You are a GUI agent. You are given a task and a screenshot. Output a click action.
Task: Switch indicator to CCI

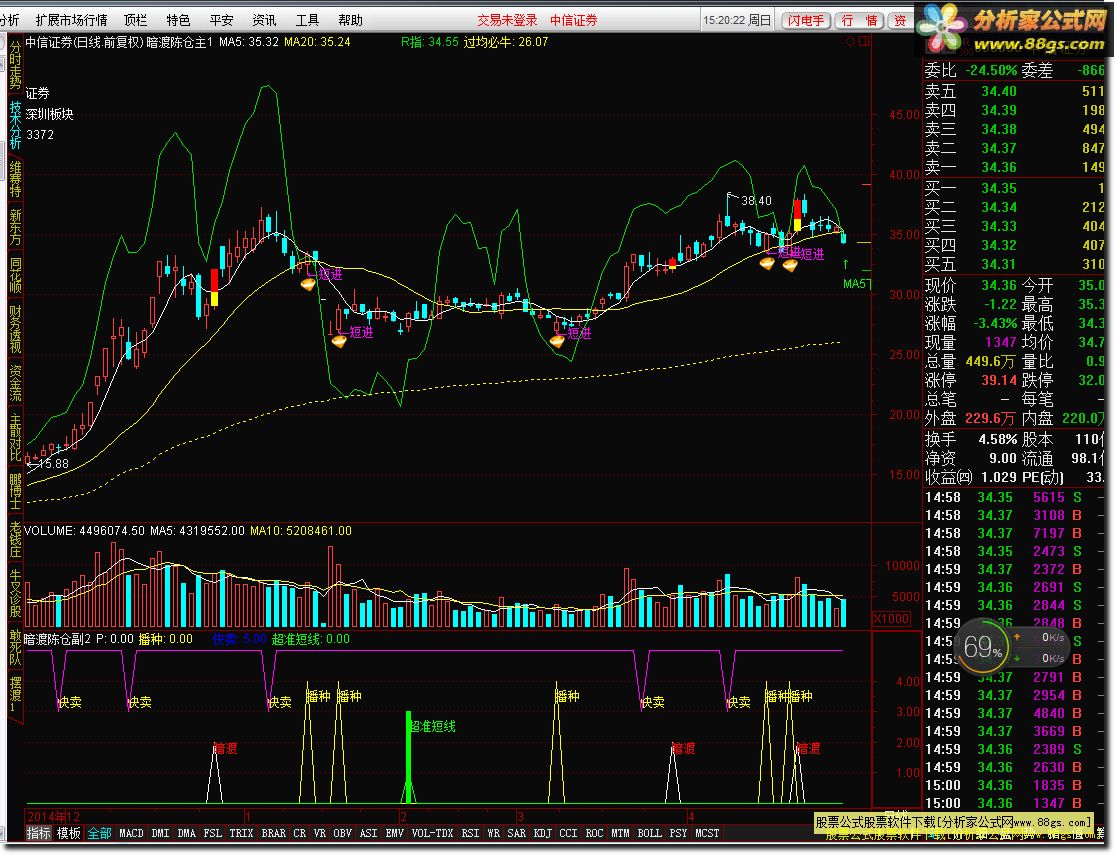(x=568, y=833)
